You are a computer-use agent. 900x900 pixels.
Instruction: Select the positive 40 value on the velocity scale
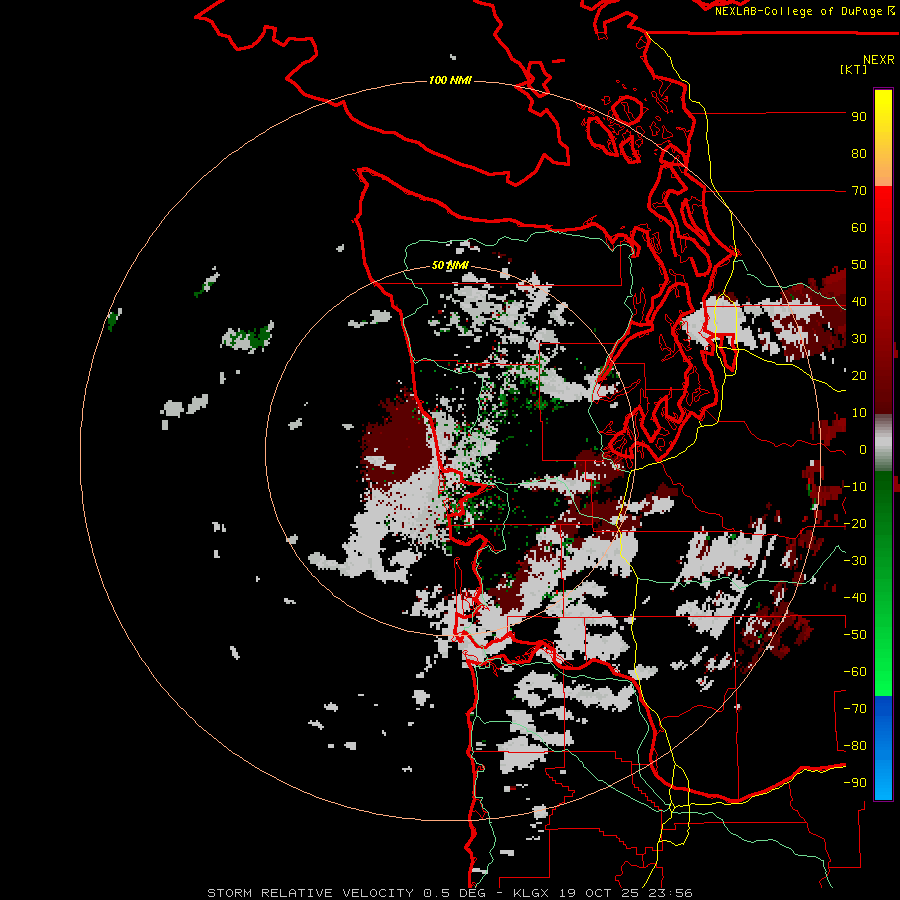859,301
